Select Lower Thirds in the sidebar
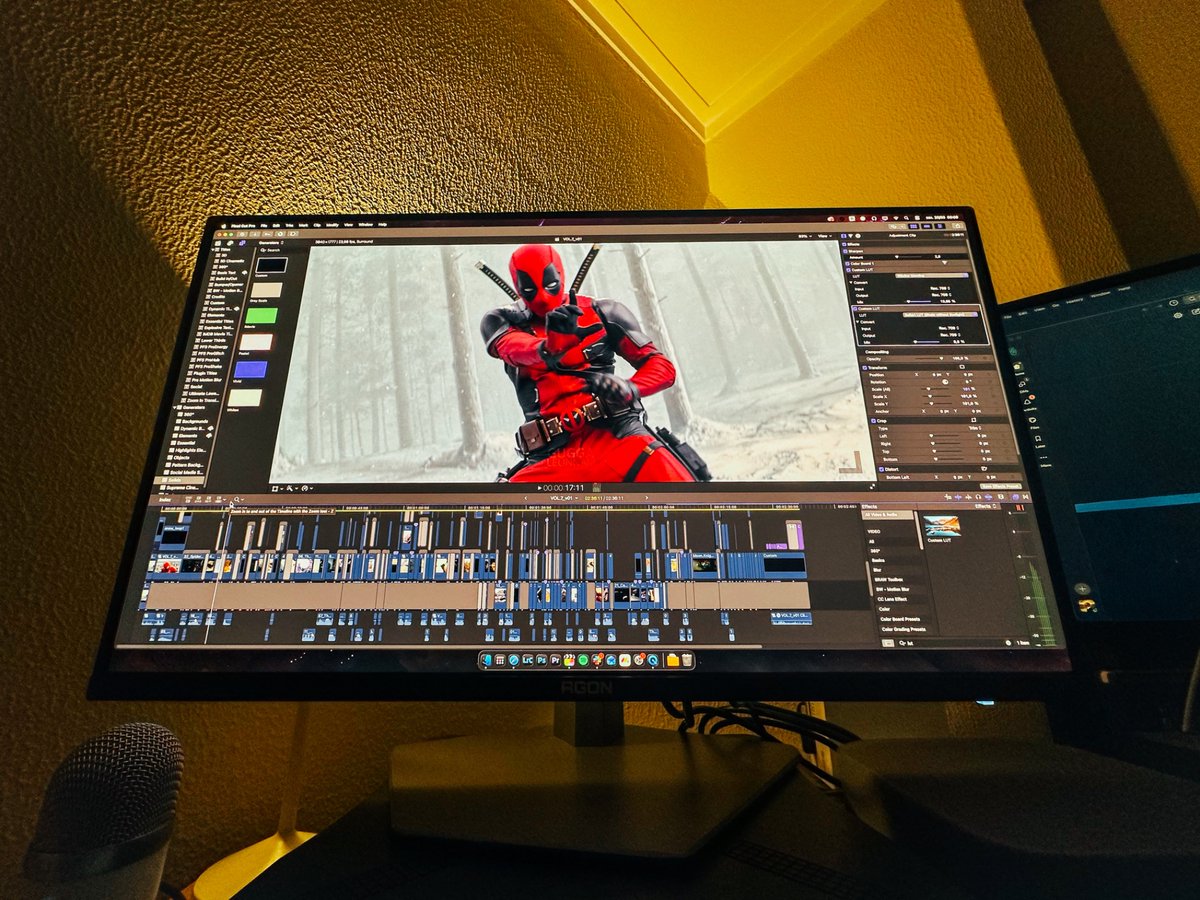The width and height of the screenshot is (1200, 900). tap(212, 340)
